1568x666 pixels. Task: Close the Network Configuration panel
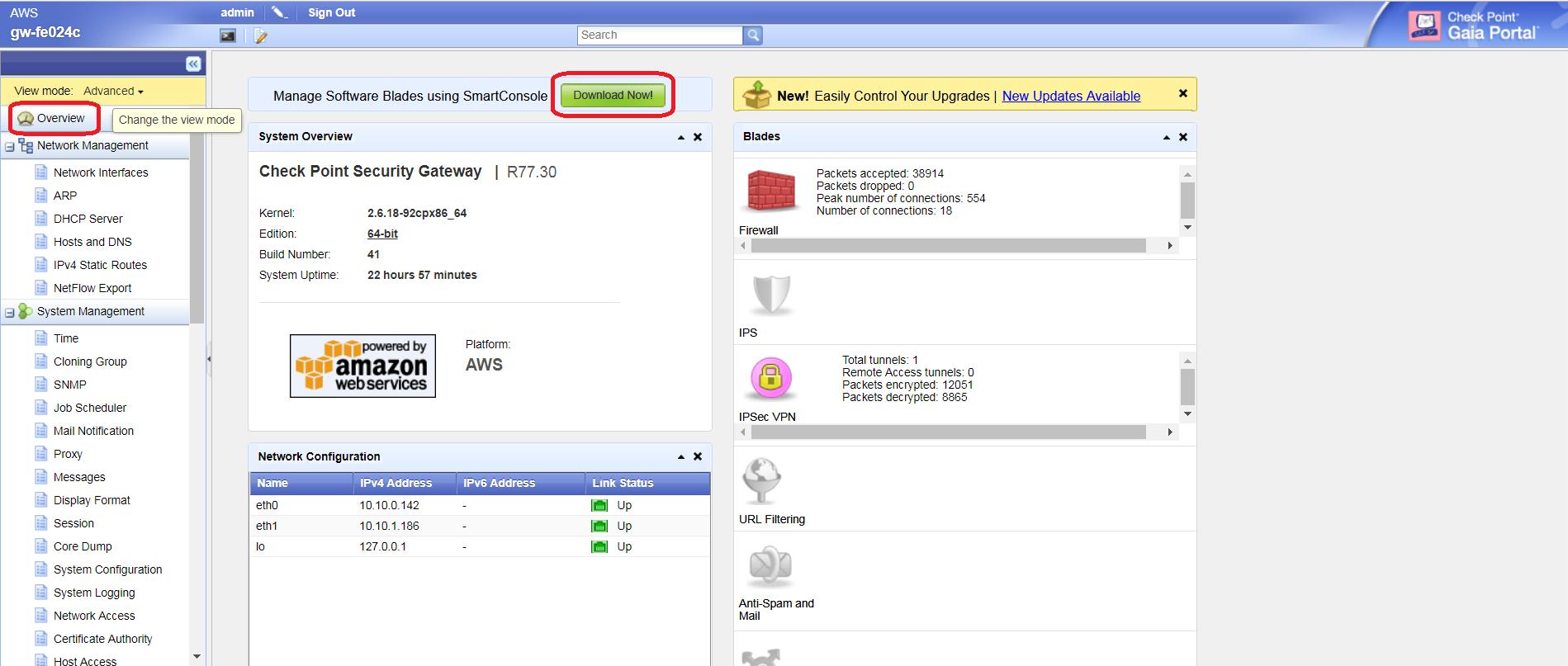coord(698,456)
